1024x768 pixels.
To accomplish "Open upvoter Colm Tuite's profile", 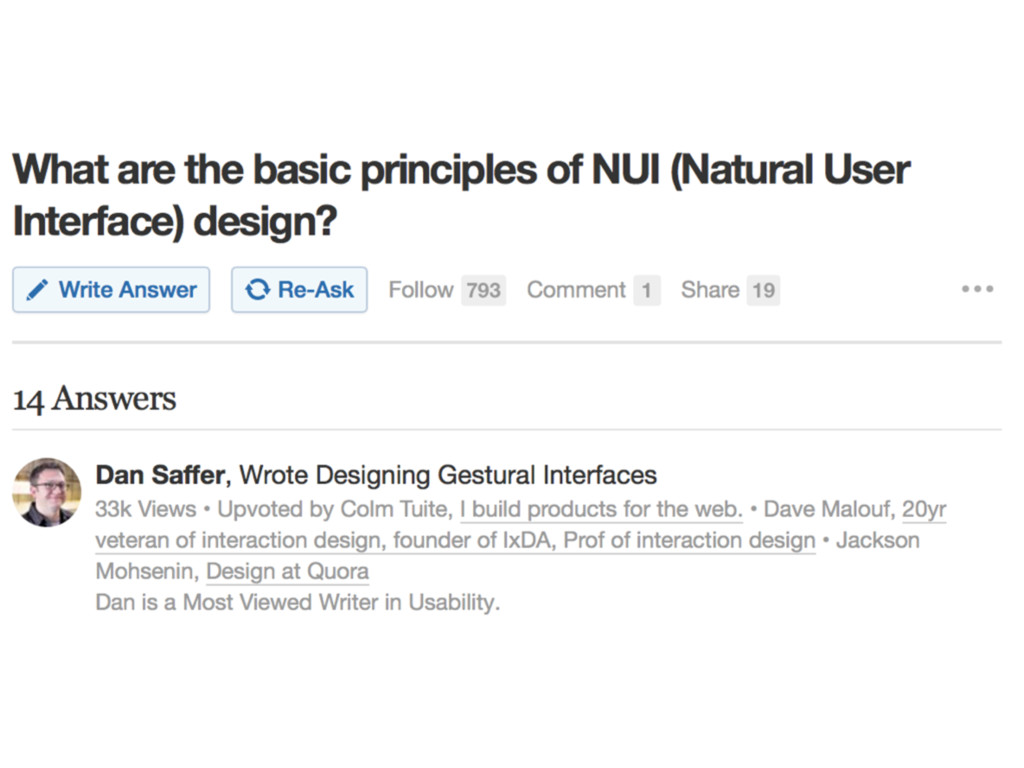I will pyautogui.click(x=394, y=509).
